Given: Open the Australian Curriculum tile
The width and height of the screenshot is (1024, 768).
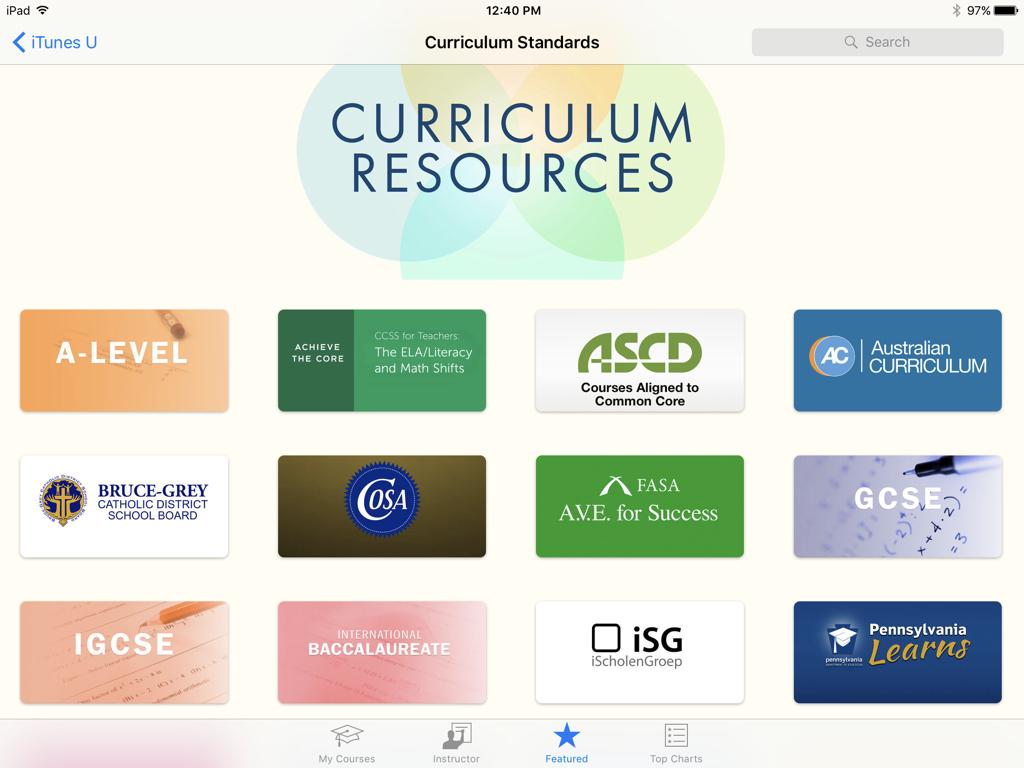Looking at the screenshot, I should tap(898, 360).
